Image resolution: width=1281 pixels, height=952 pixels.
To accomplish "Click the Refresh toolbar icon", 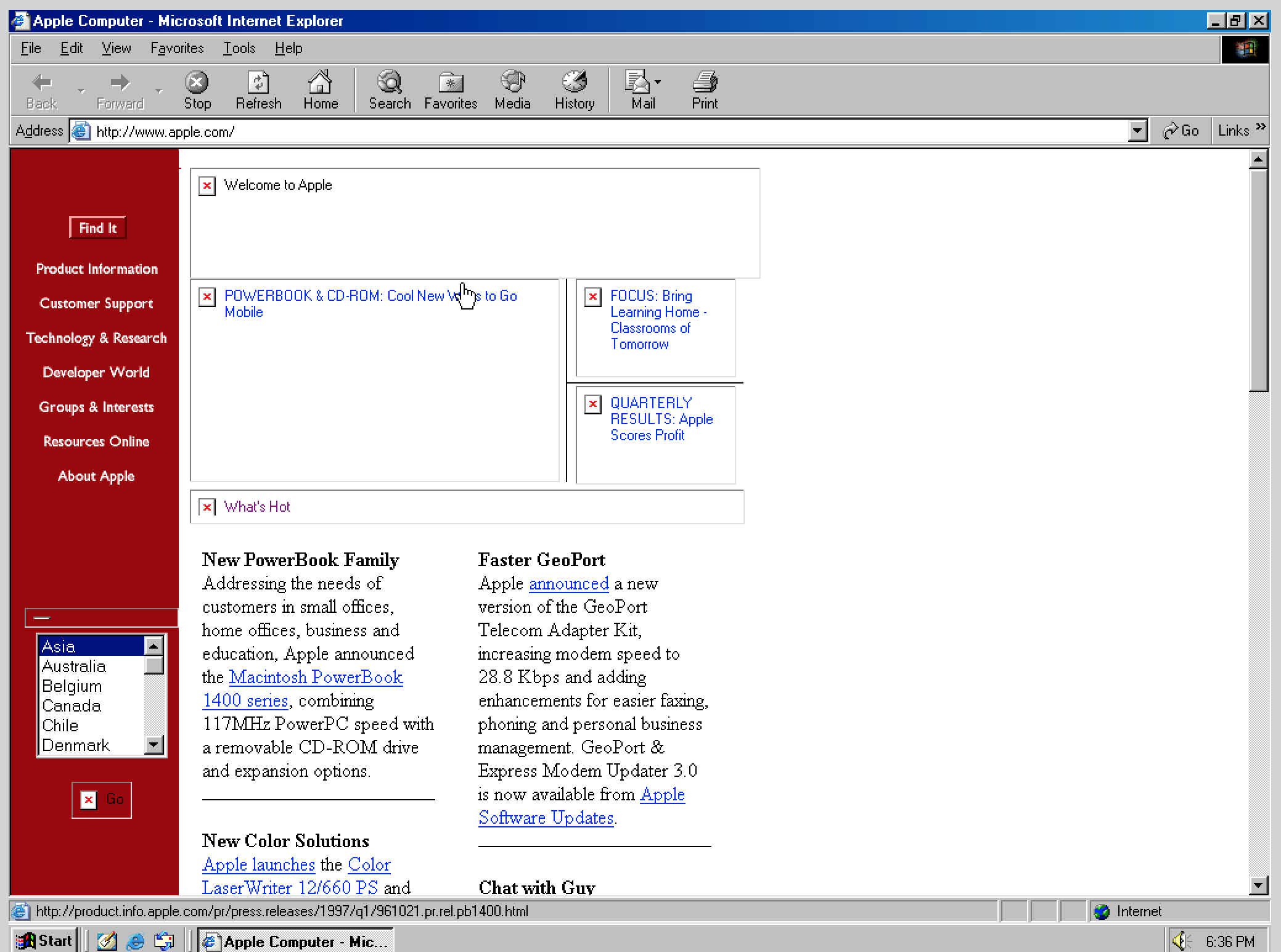I will pyautogui.click(x=258, y=82).
